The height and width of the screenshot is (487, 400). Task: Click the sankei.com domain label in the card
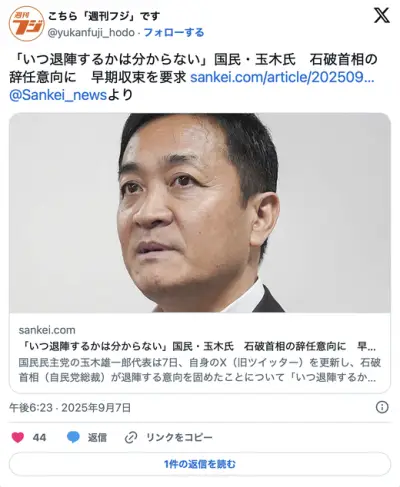[x=47, y=330]
